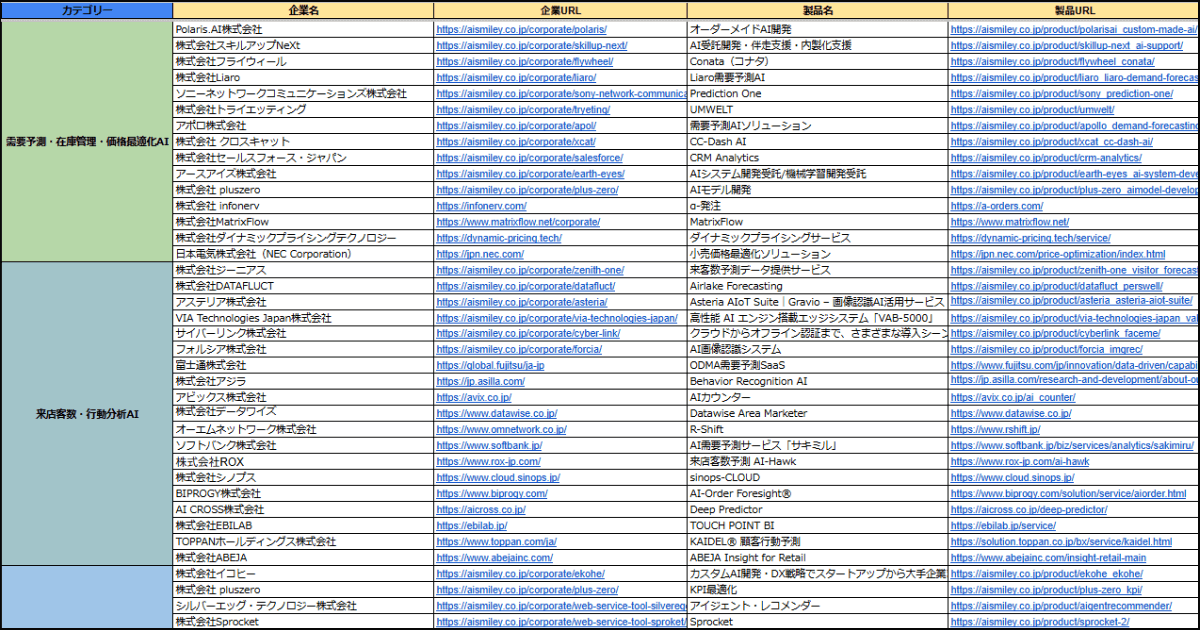Open the aismiley corporate/polaris link
Image resolution: width=1200 pixels, height=630 pixels.
tap(521, 30)
